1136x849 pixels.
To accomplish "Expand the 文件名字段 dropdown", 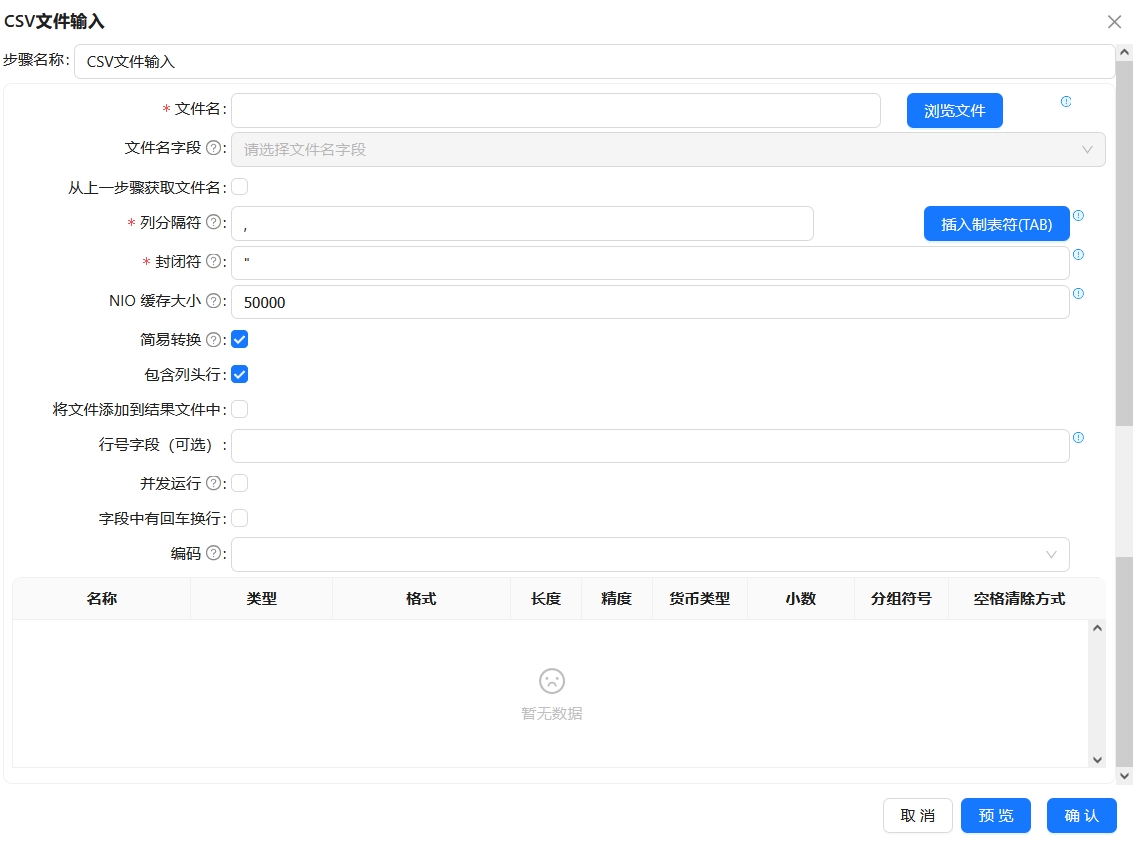I will click(668, 149).
